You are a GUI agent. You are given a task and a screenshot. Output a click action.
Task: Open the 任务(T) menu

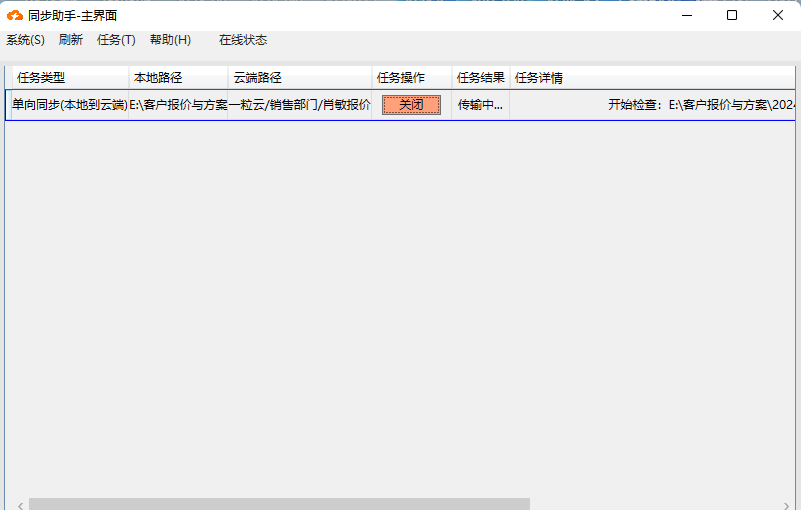click(116, 40)
